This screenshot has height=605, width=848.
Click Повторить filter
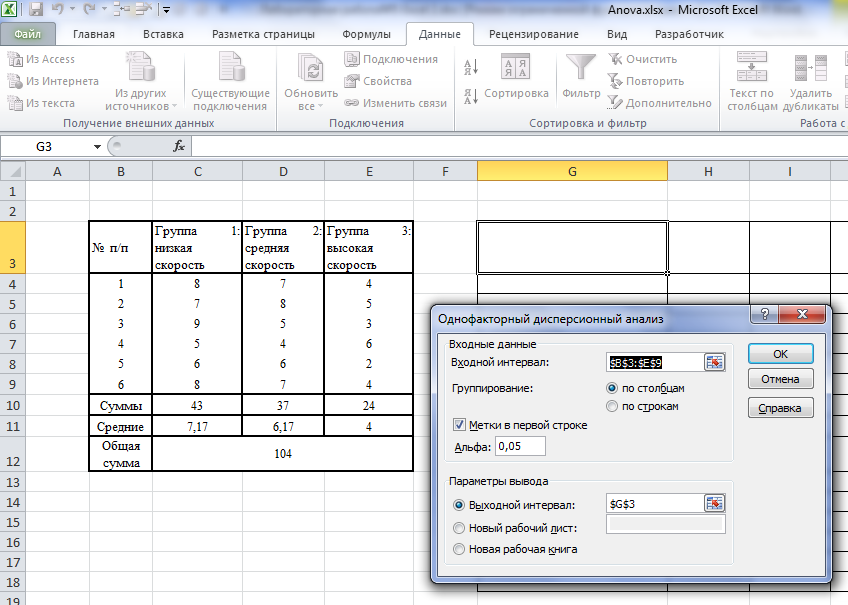[x=646, y=81]
